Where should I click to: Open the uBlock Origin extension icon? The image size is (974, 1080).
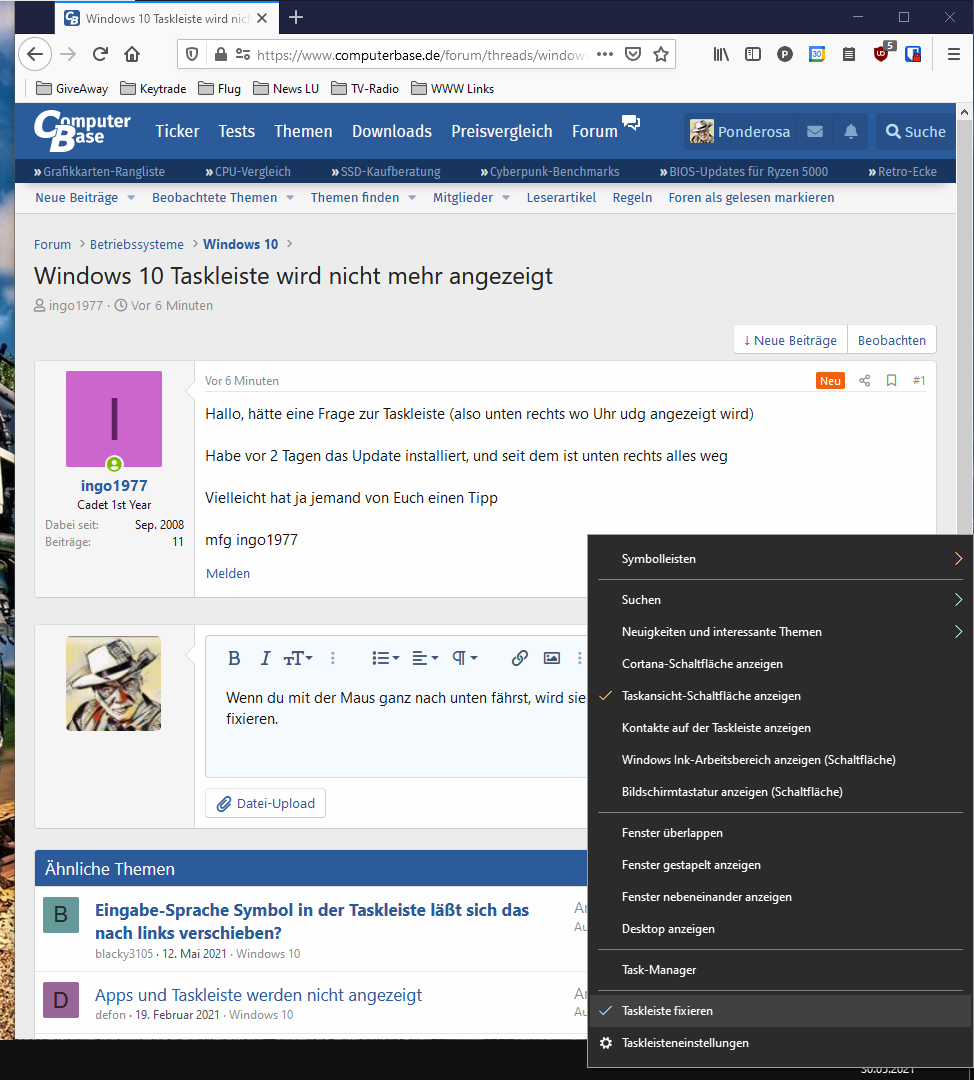pyautogui.click(x=882, y=53)
